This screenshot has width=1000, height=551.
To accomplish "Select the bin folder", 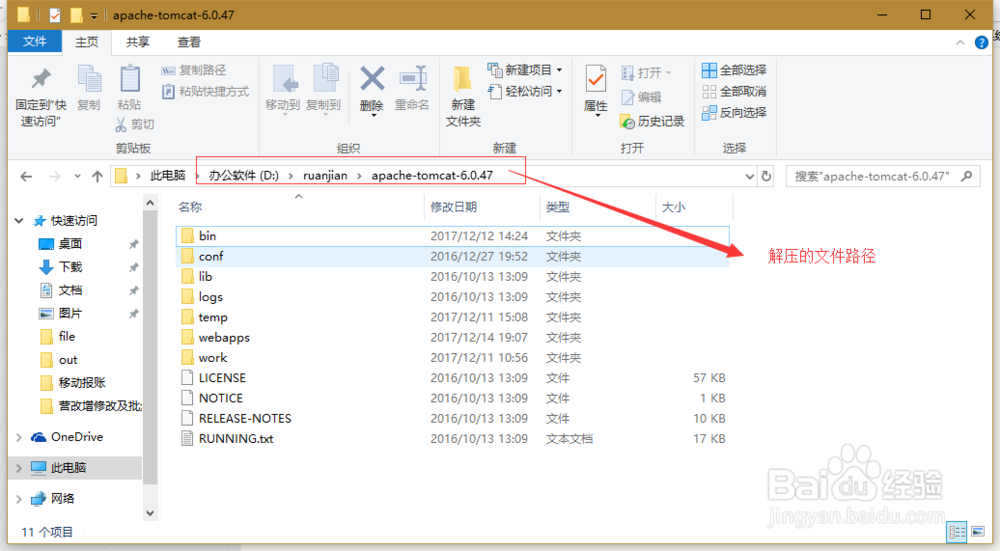I will pyautogui.click(x=452, y=236).
